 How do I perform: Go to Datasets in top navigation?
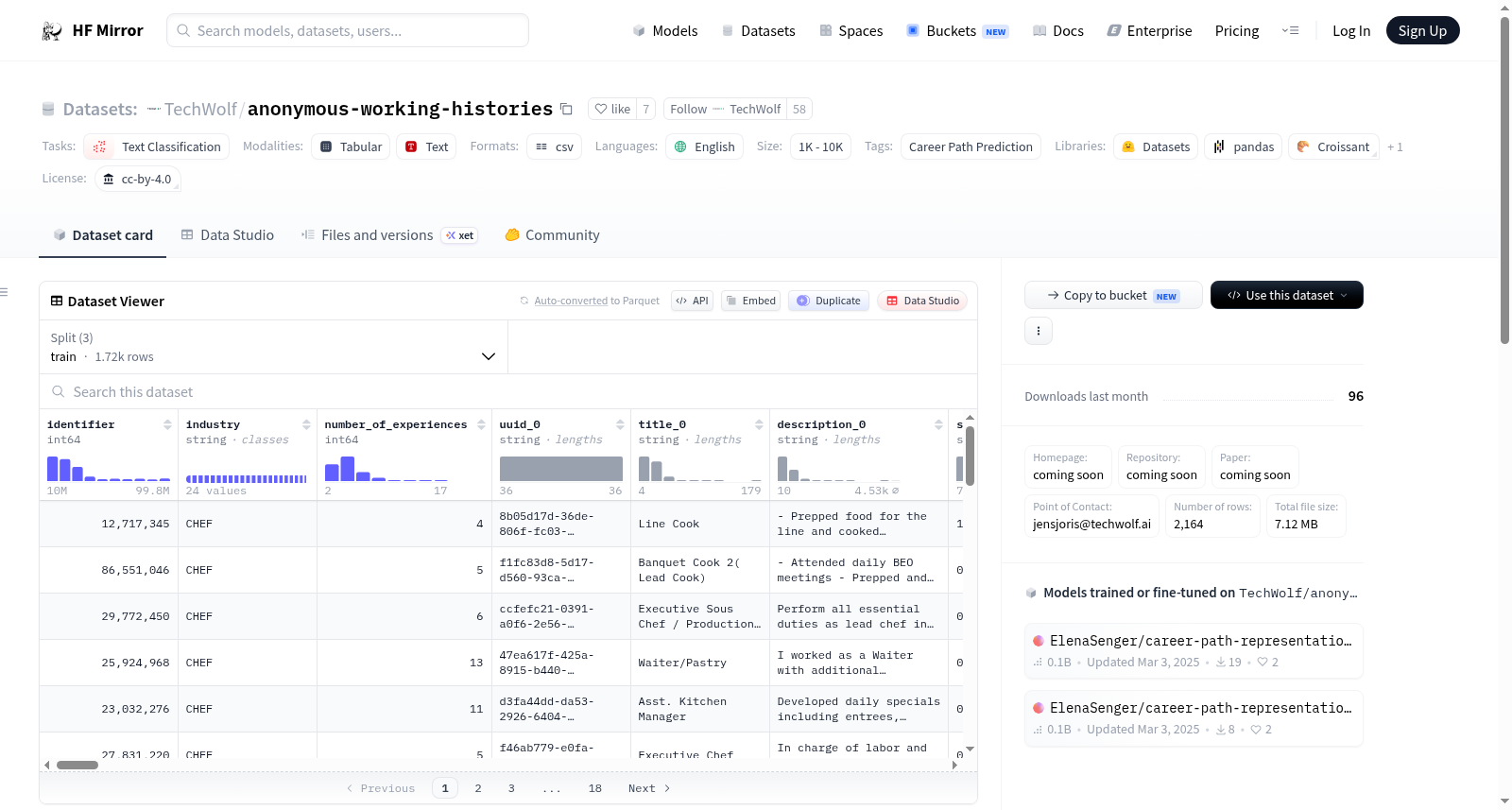758,31
